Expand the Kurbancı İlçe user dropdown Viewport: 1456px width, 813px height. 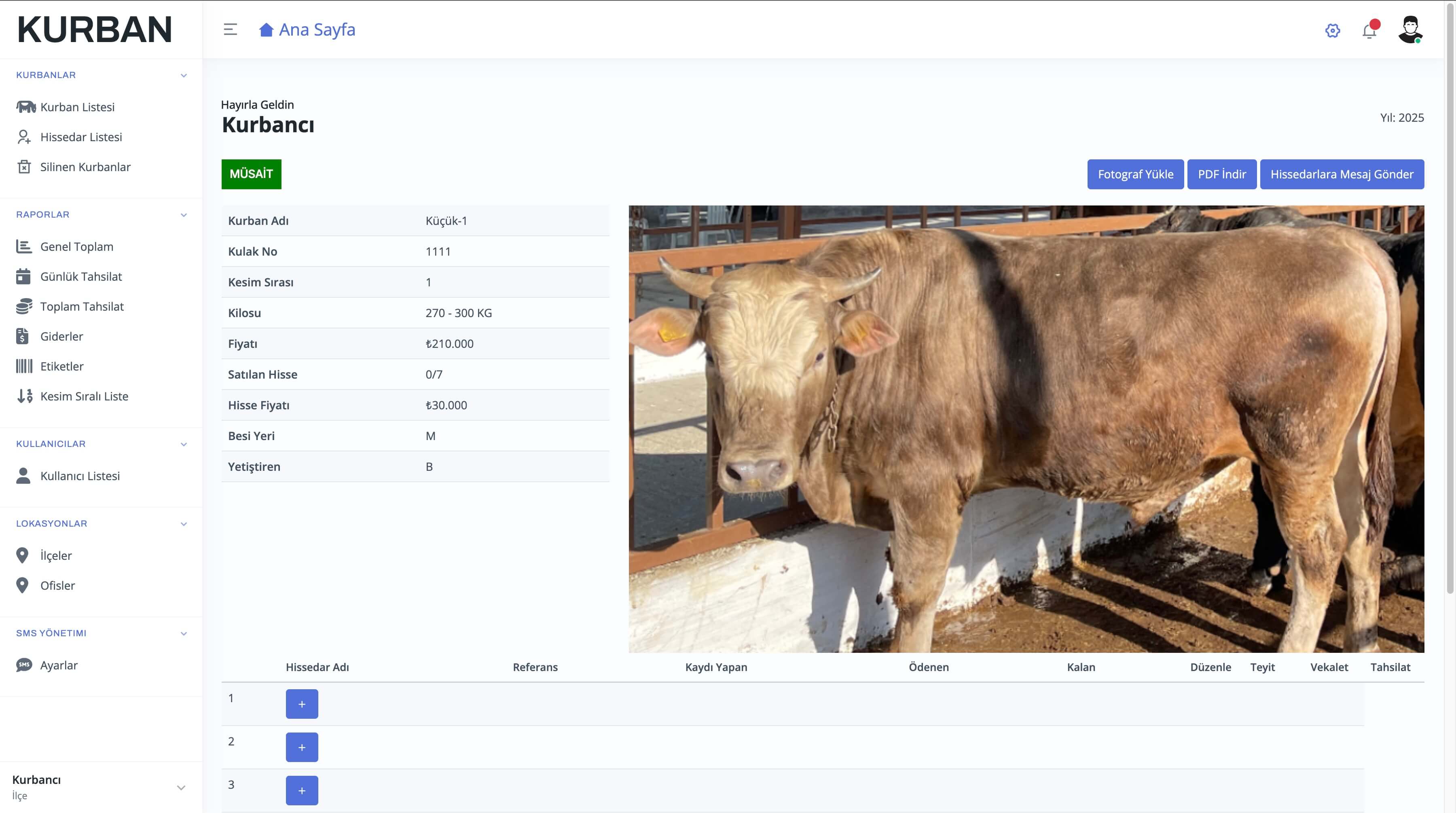click(181, 788)
